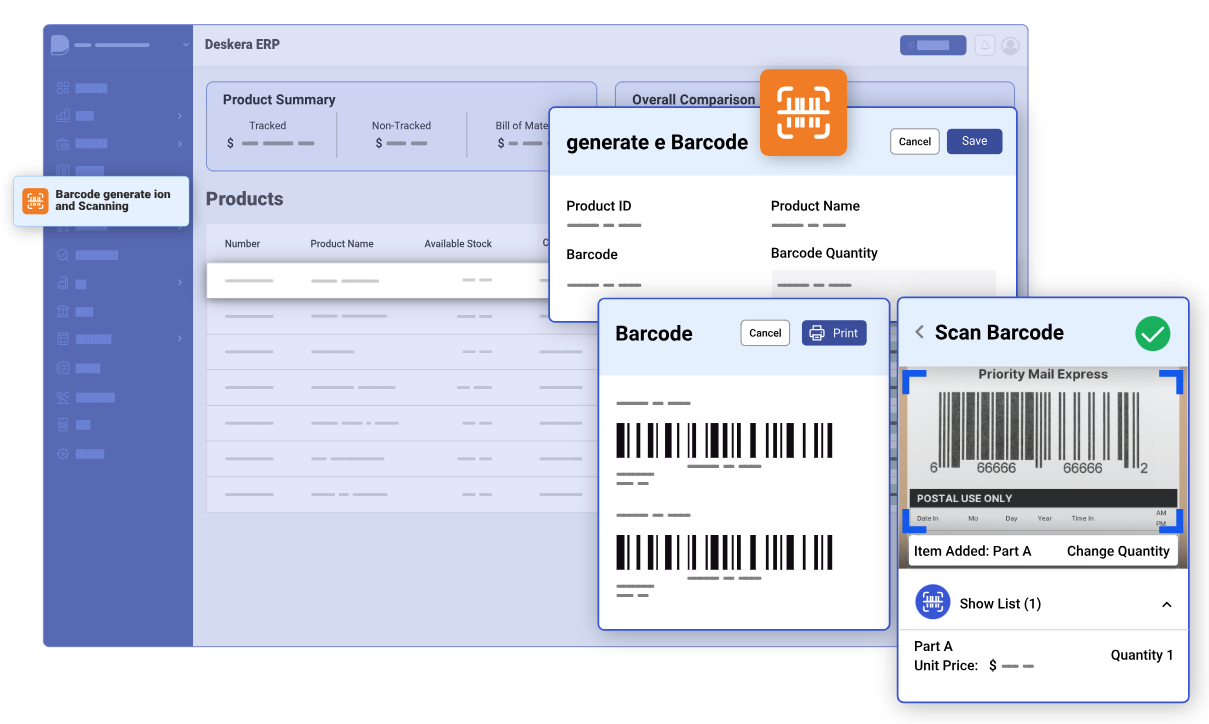Go back using the Scan Barcode arrow

(x=920, y=332)
